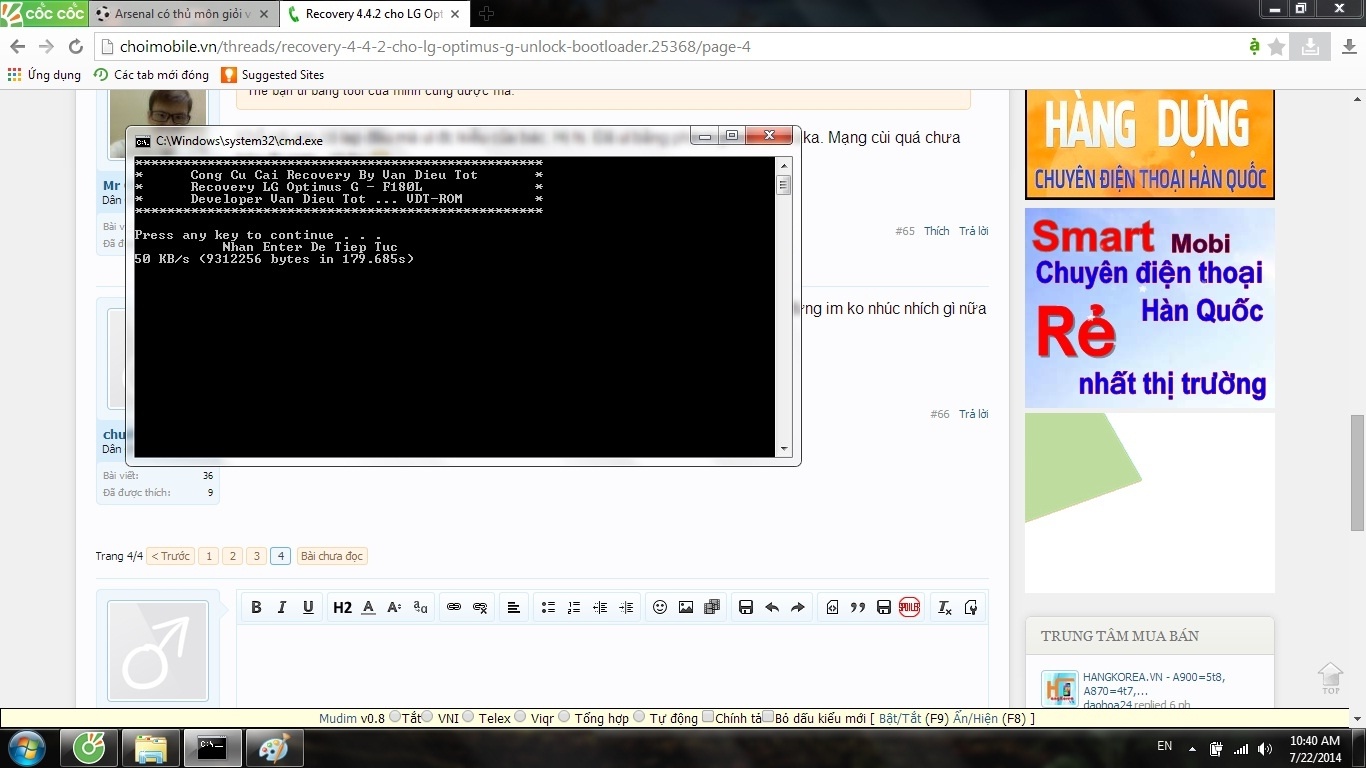Reply to post #66 via Trả lời
This screenshot has height=768, width=1366.
click(x=973, y=414)
